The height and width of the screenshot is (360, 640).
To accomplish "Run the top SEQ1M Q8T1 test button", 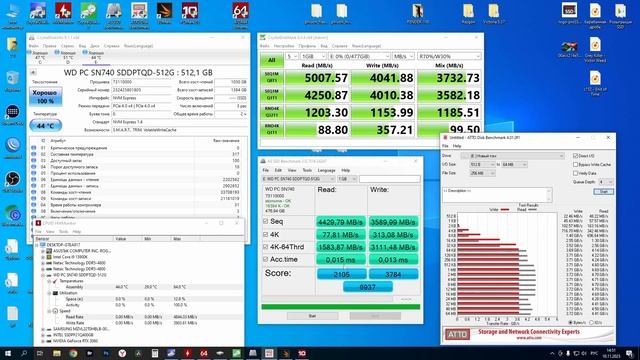I will pyautogui.click(x=271, y=78).
